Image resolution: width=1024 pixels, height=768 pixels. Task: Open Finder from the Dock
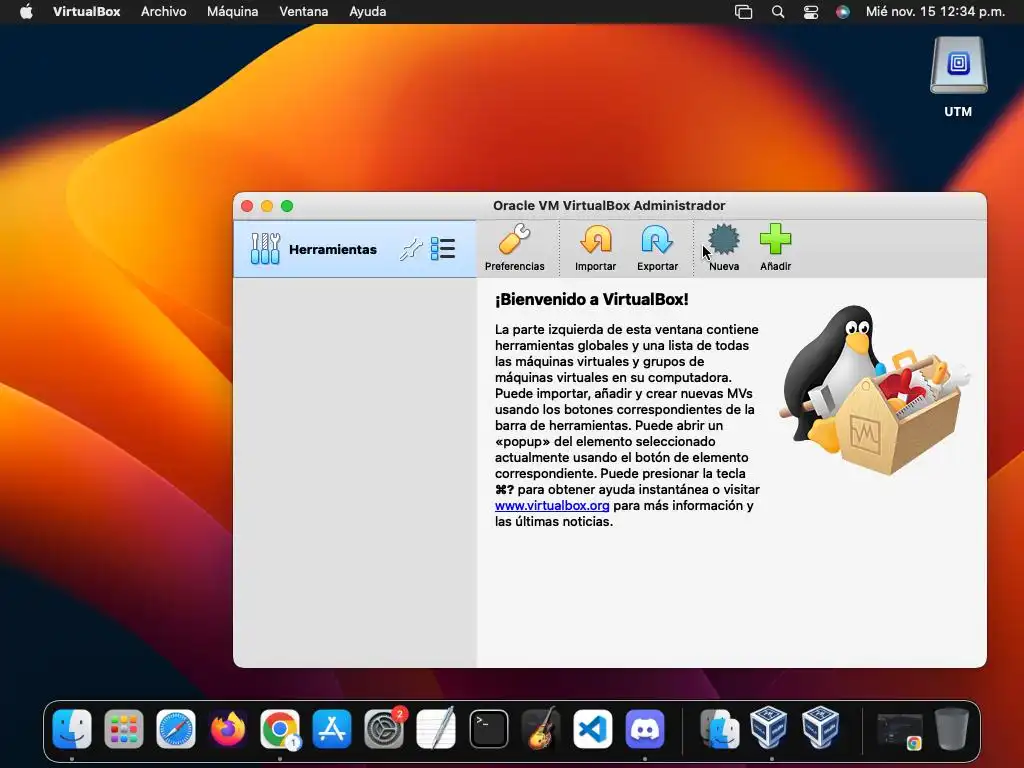[72, 729]
